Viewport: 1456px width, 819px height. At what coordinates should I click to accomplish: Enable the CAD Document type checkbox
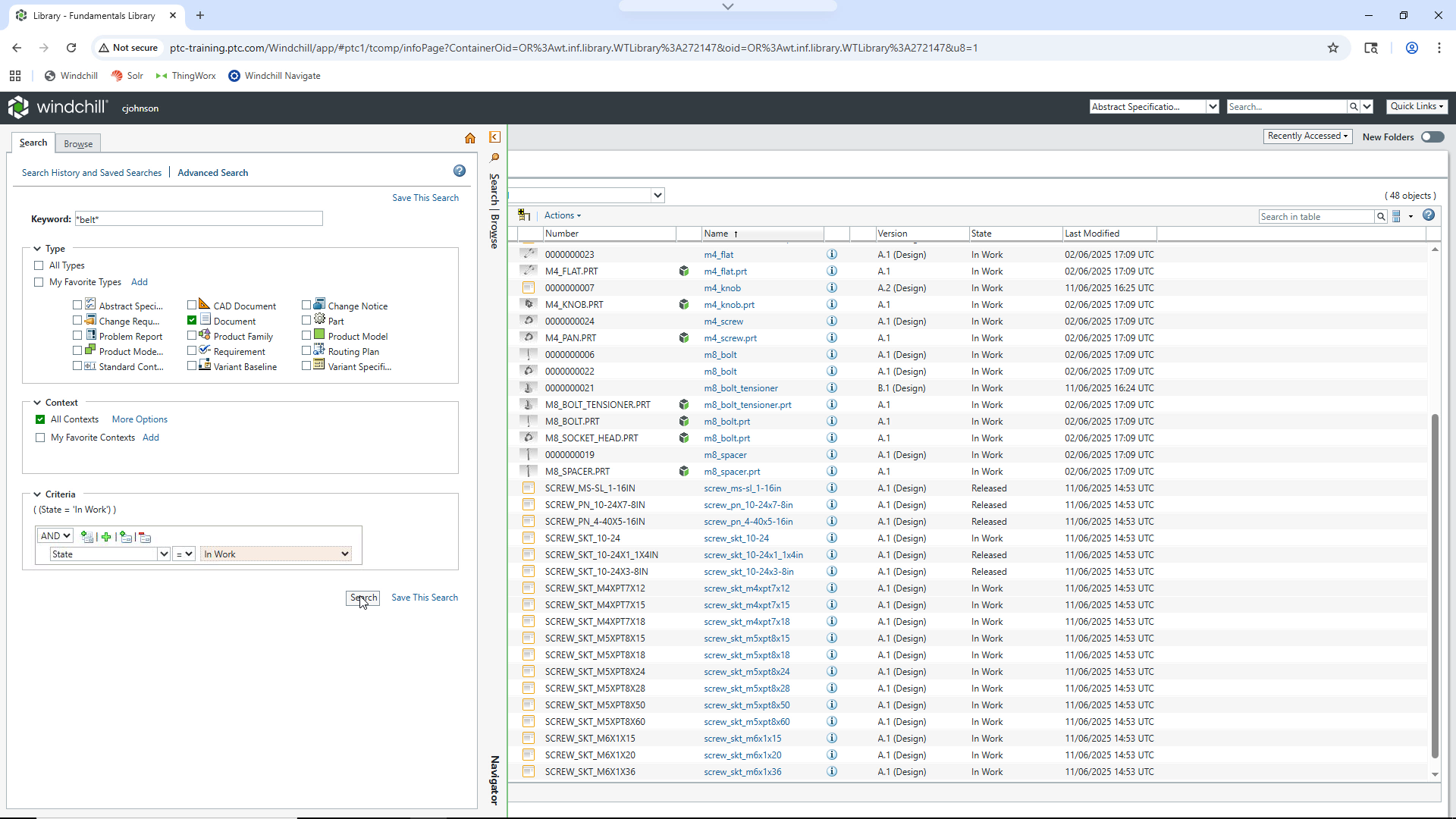pos(192,306)
